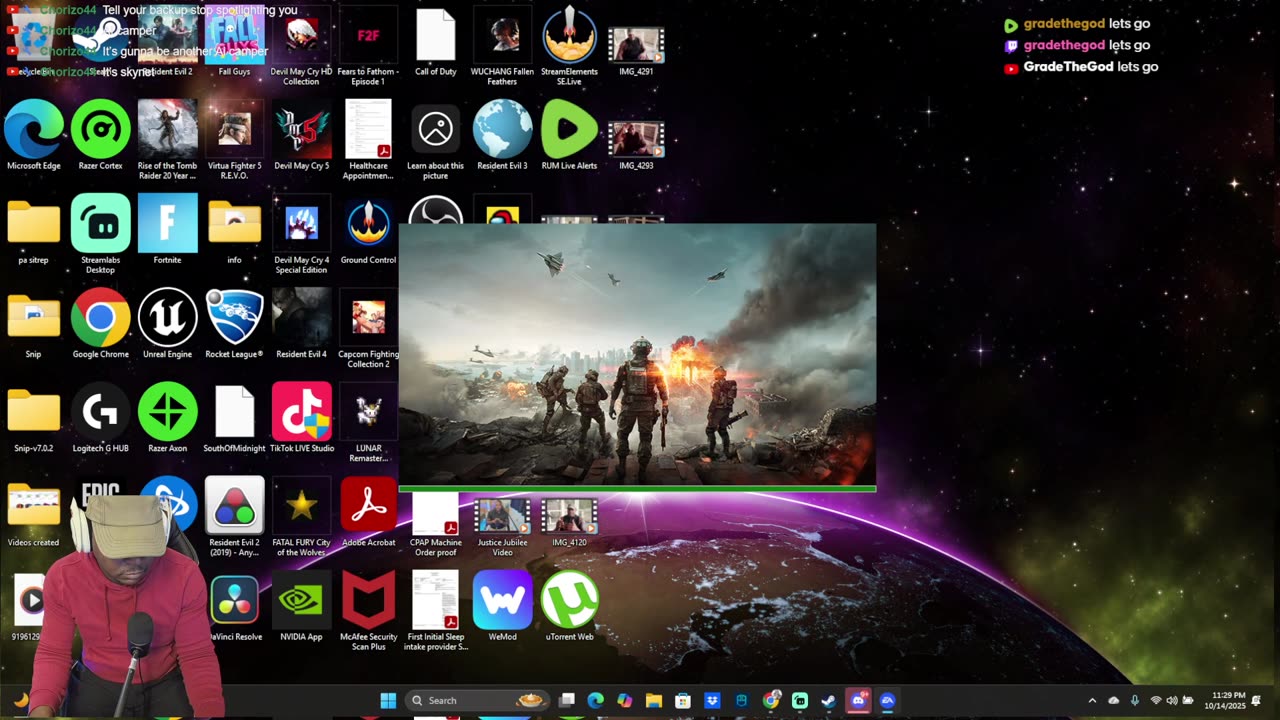Viewport: 1280px width, 720px height.
Task: Switch to the EA app on the taskbar
Action: tap(887, 701)
